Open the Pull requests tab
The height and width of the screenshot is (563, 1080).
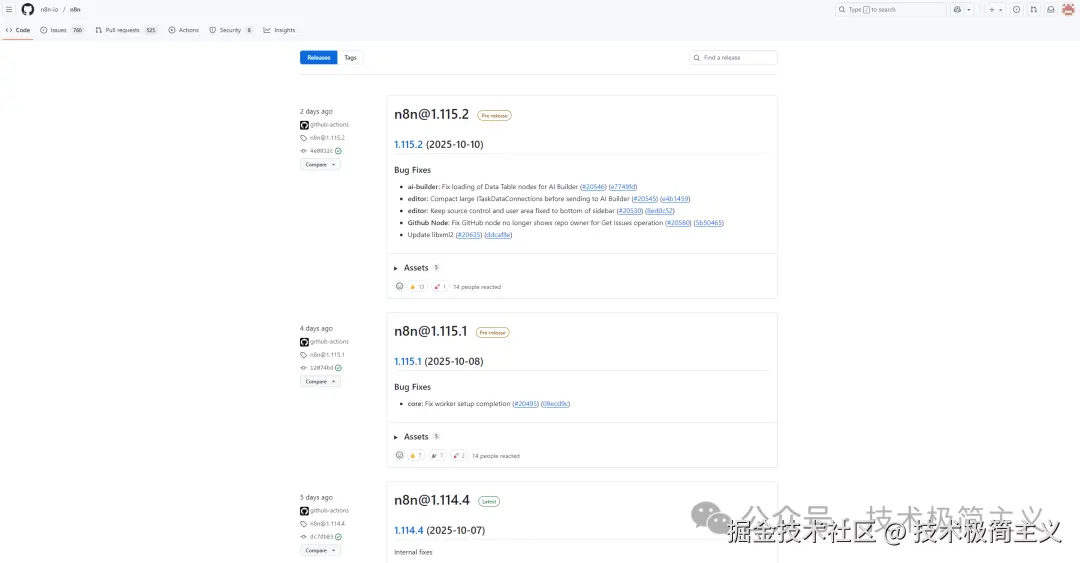pyautogui.click(x=126, y=30)
